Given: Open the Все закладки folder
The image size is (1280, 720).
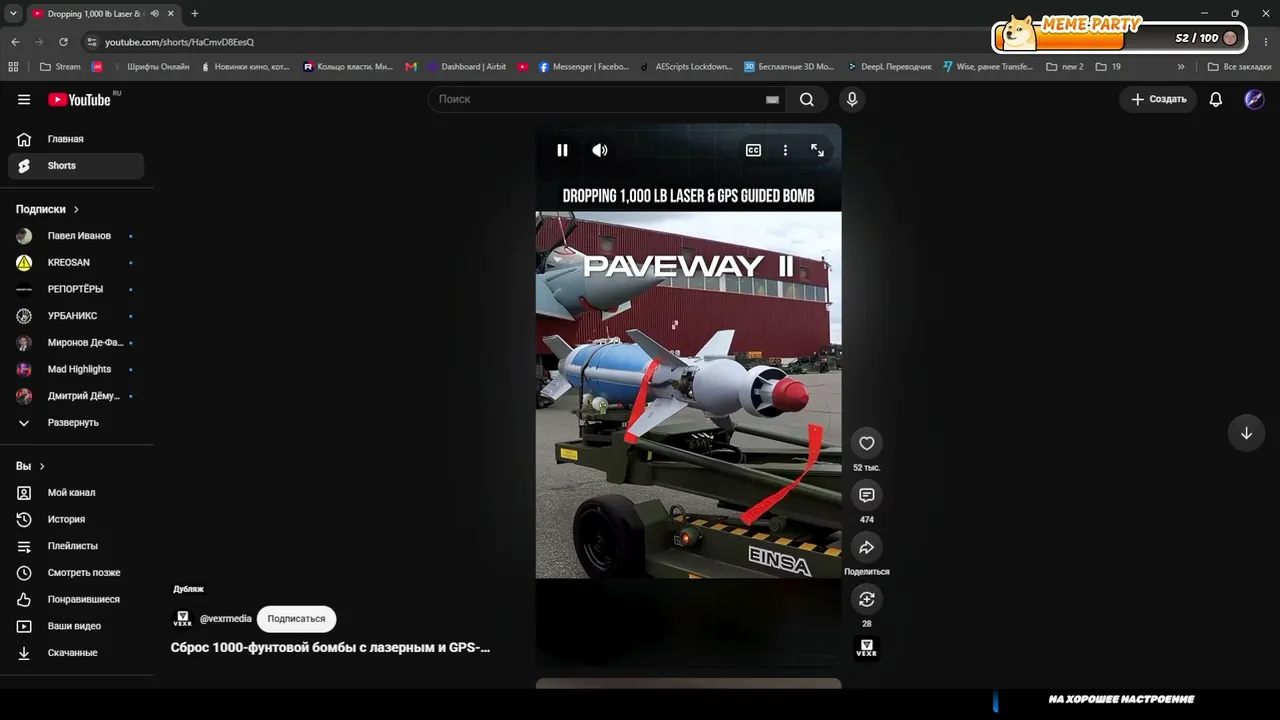Looking at the screenshot, I should pos(1240,67).
